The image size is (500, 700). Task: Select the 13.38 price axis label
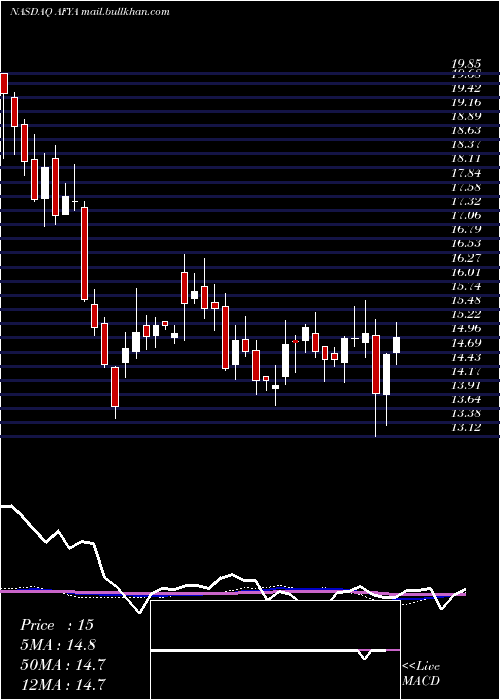[x=467, y=413]
